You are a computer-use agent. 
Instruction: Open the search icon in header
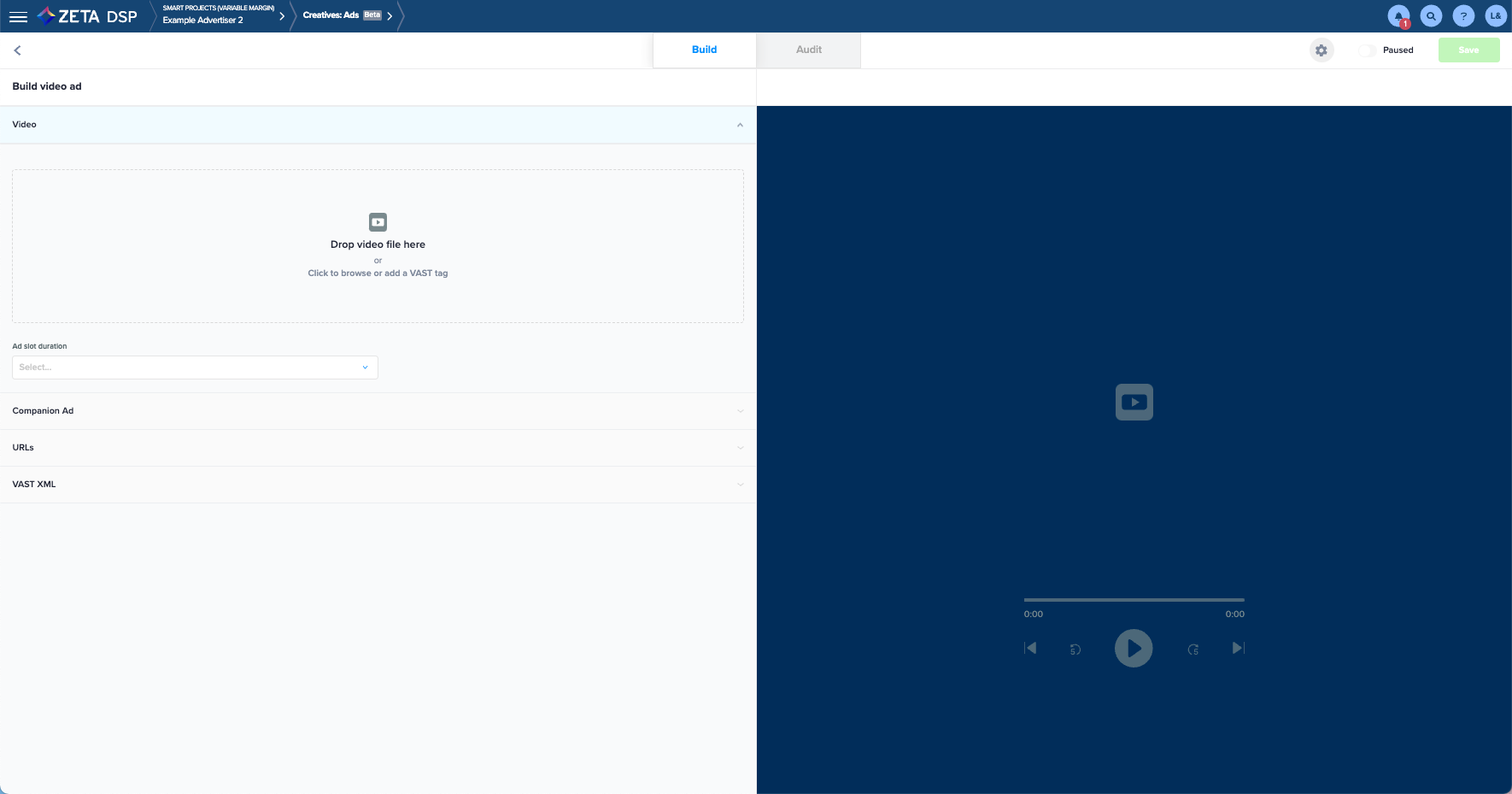(1431, 16)
